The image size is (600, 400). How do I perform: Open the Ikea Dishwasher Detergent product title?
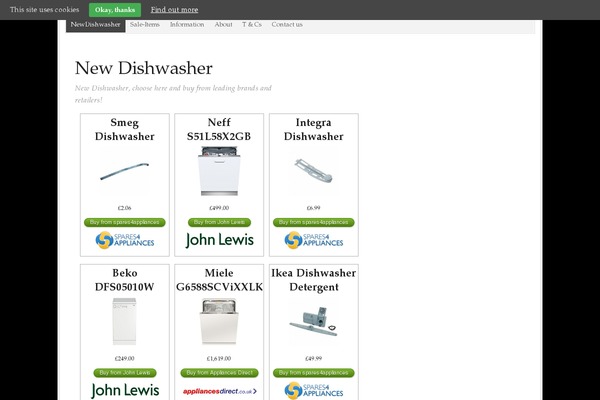(x=313, y=280)
